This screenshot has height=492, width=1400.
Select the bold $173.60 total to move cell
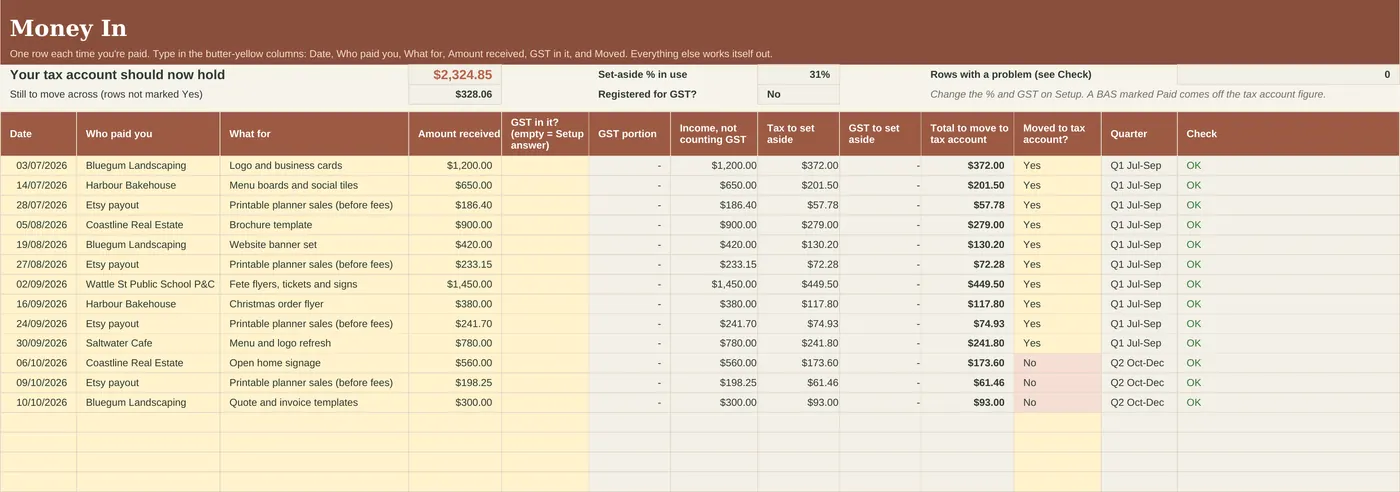967,364
